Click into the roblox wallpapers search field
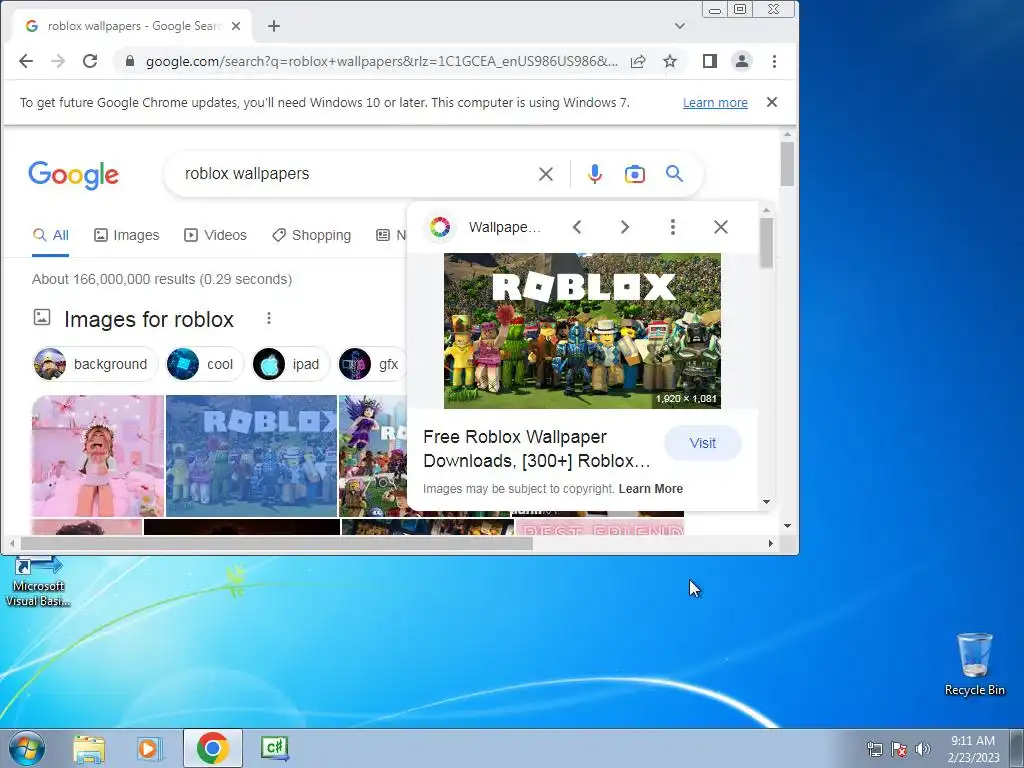 click(353, 174)
